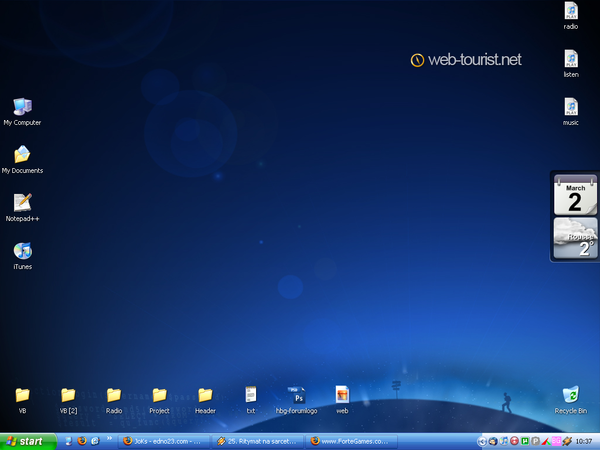Click the red-green triangle tray icon
Image resolution: width=600 pixels, height=450 pixels.
(x=546, y=442)
